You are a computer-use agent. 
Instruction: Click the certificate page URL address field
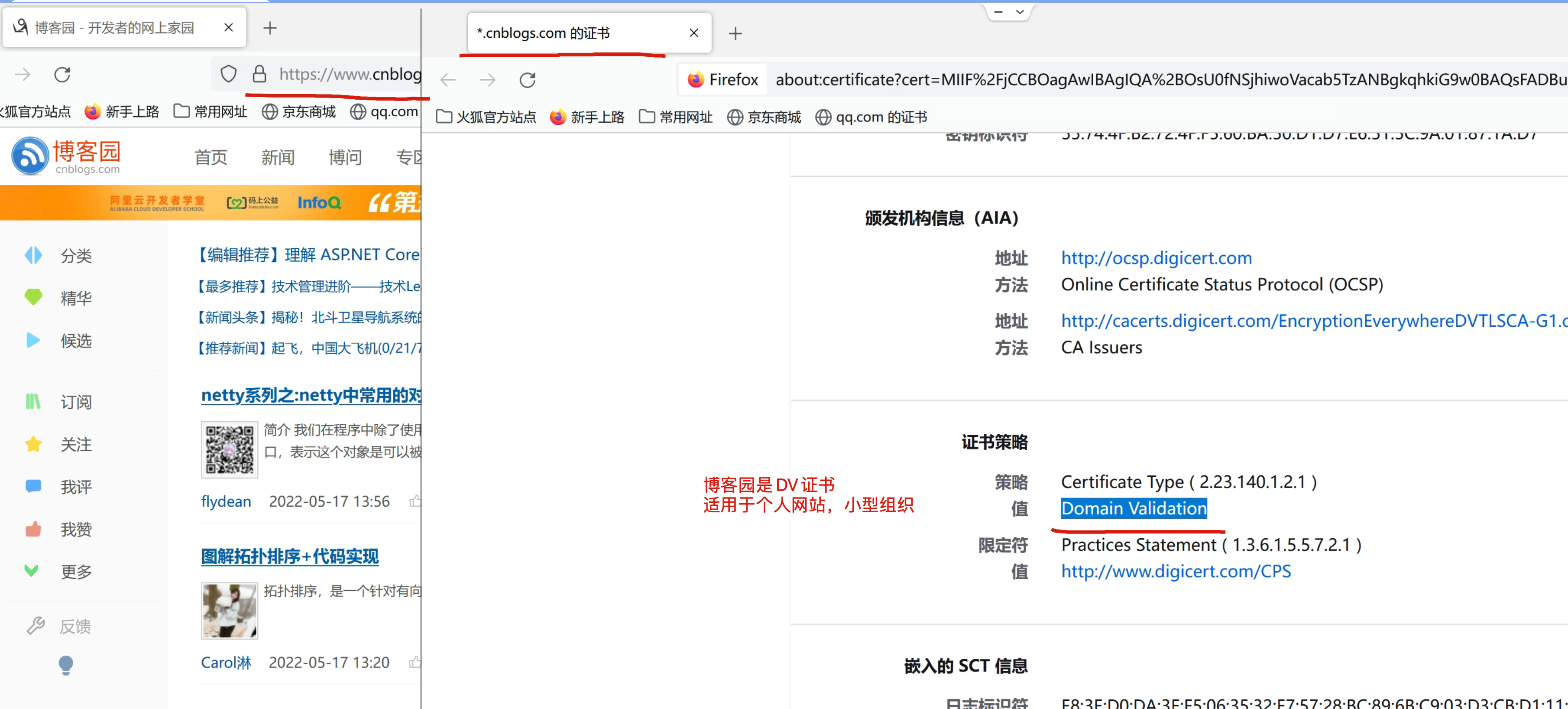[x=1157, y=80]
